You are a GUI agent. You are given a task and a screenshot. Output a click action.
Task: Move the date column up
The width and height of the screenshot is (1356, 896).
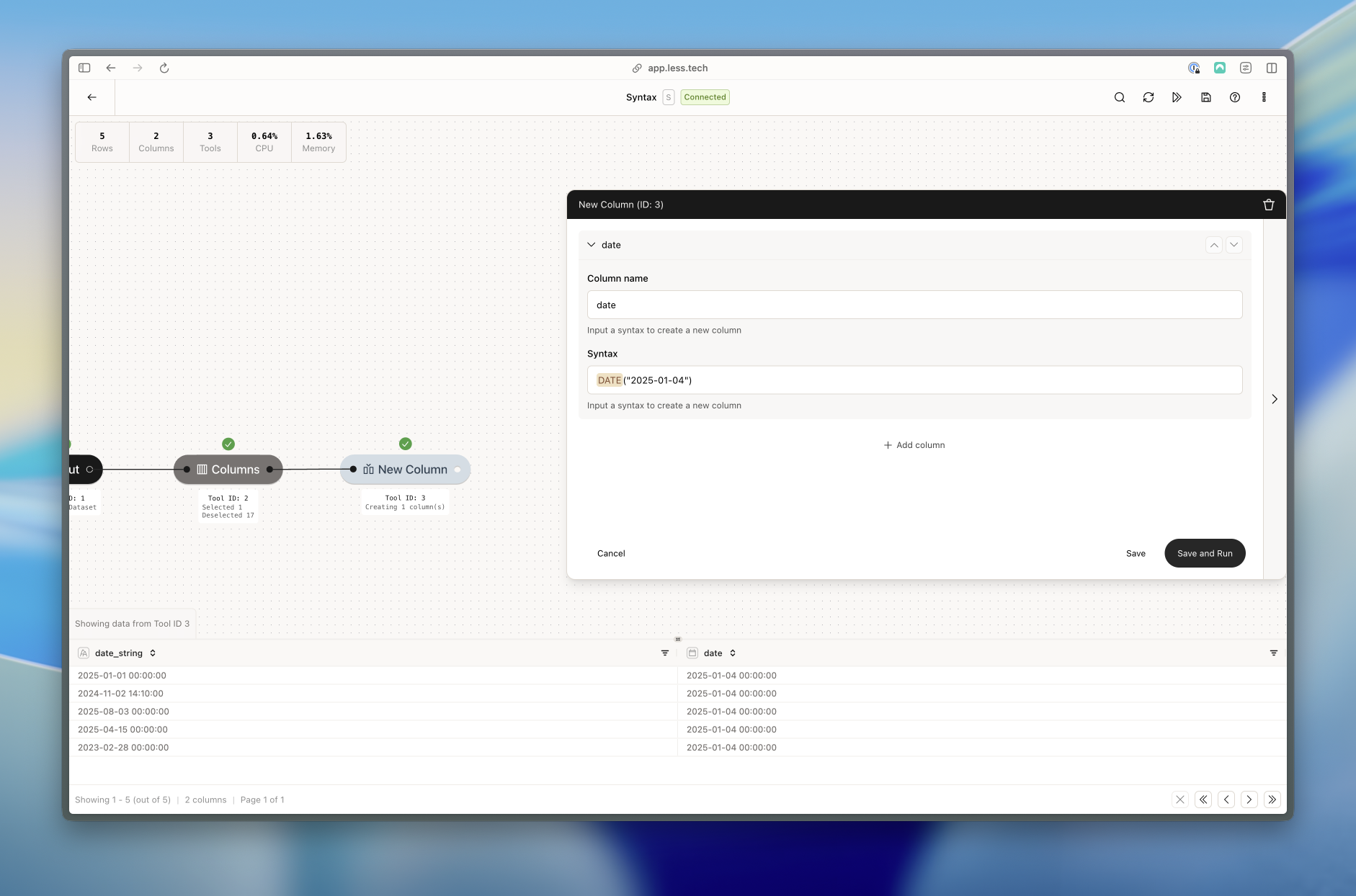1214,245
